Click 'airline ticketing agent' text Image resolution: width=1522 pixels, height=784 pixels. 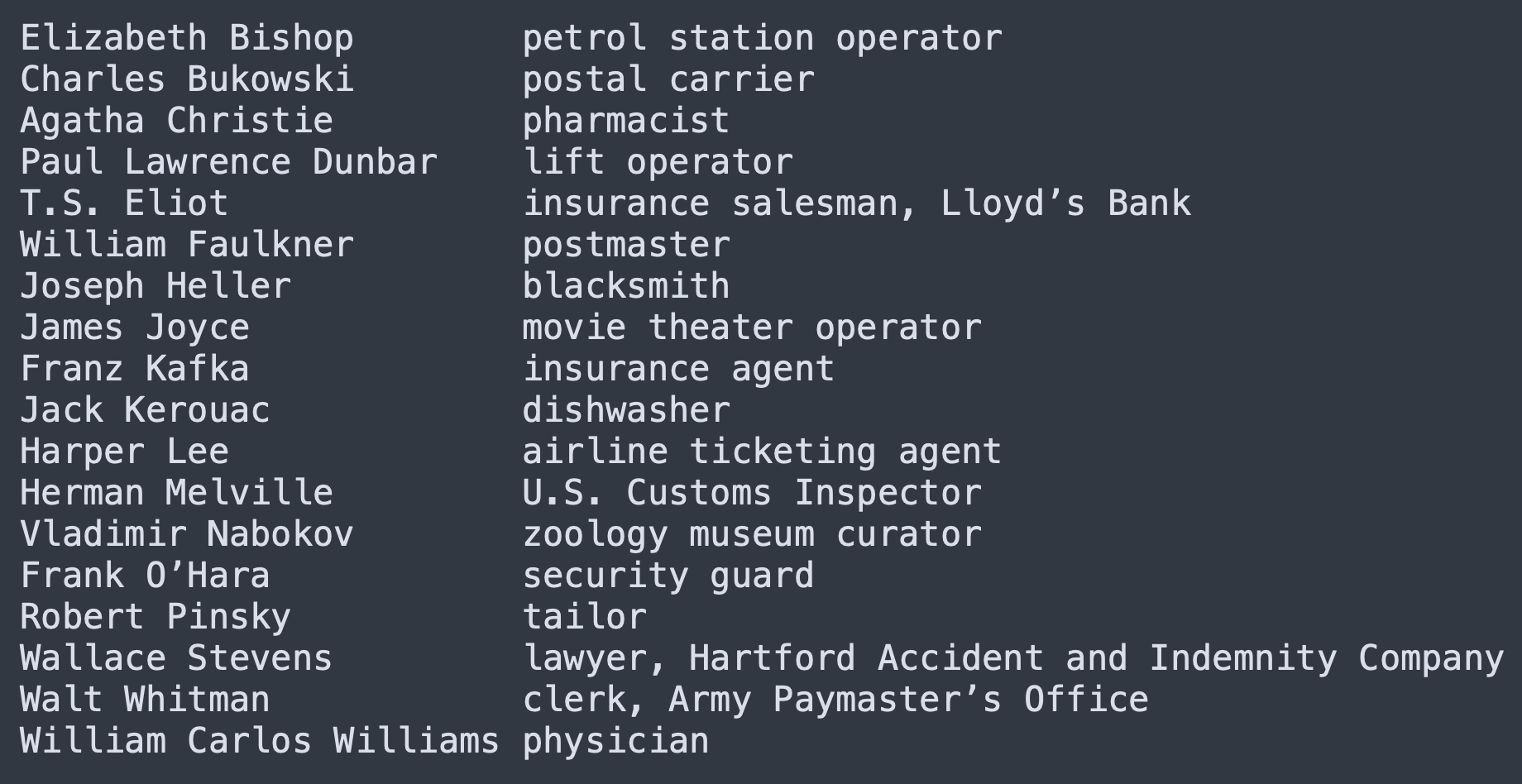pyautogui.click(x=762, y=452)
